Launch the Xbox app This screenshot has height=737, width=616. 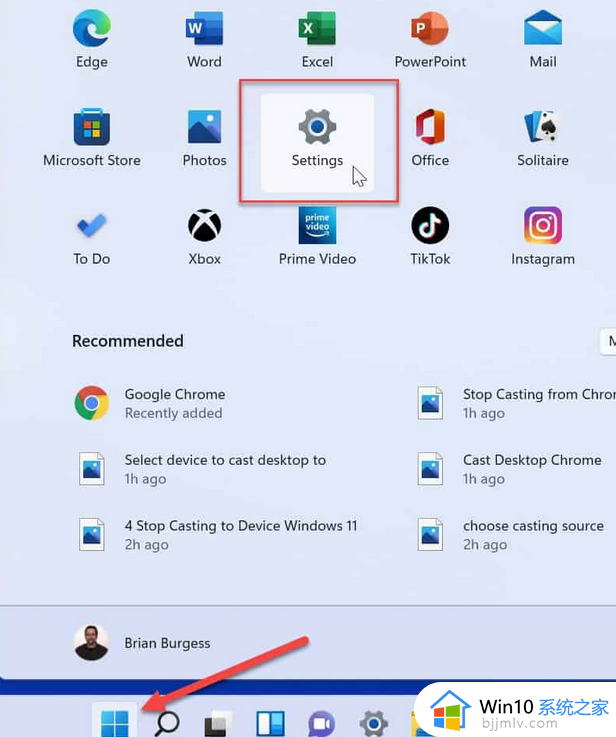(x=204, y=237)
